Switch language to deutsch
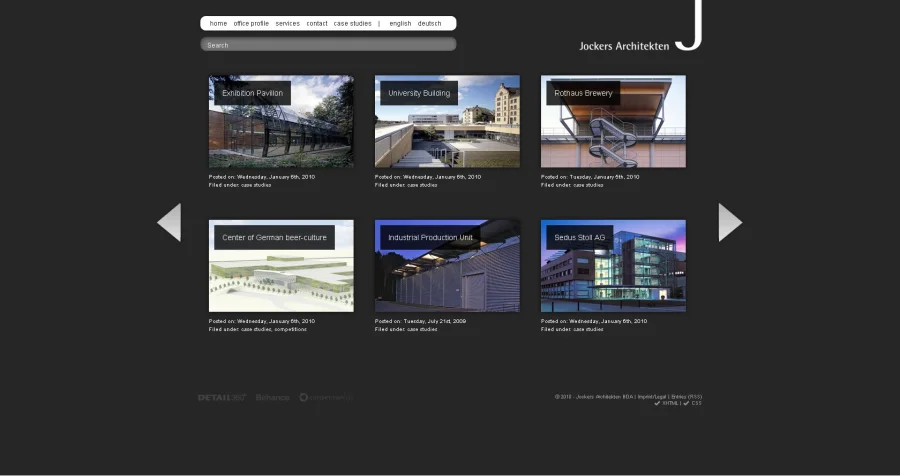Image resolution: width=900 pixels, height=476 pixels. (x=429, y=23)
